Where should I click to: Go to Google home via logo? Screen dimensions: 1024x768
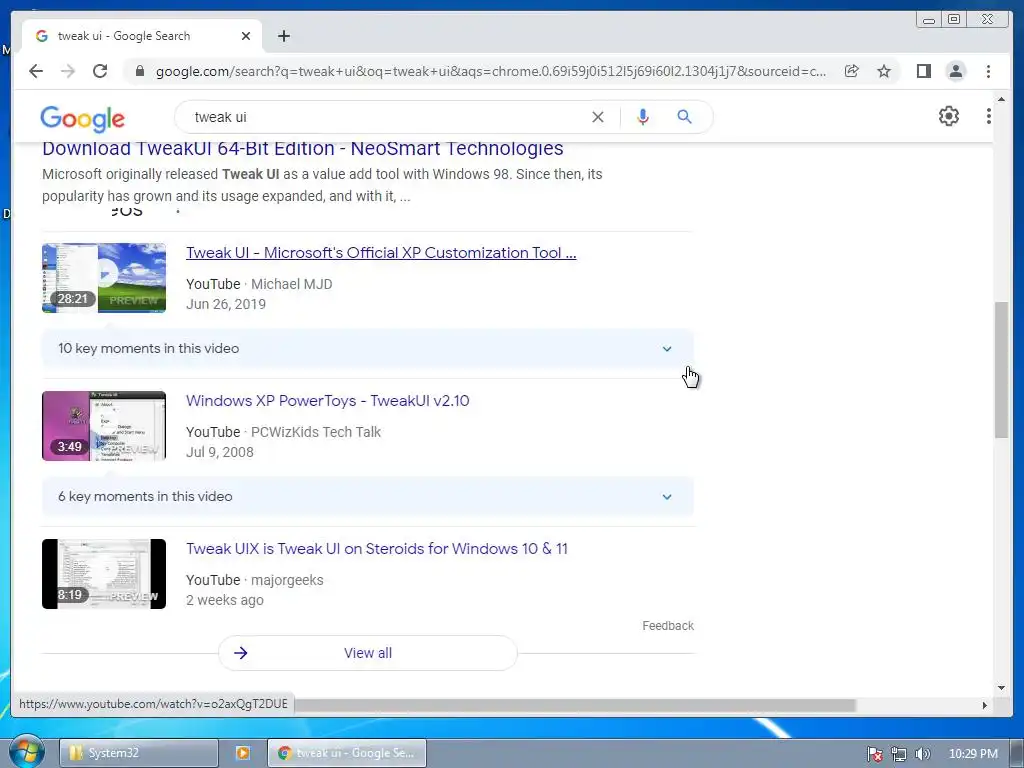(x=82, y=118)
